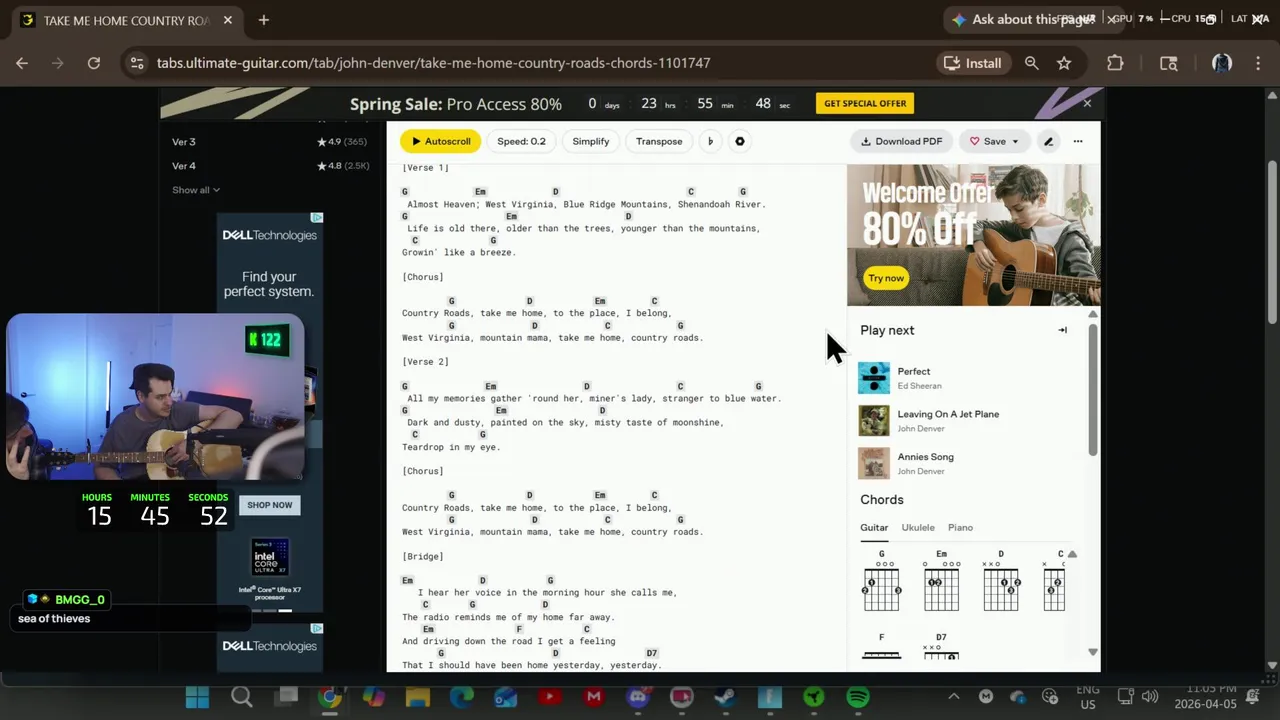
Task: Open the three-dot more options menu
Action: tap(1078, 141)
